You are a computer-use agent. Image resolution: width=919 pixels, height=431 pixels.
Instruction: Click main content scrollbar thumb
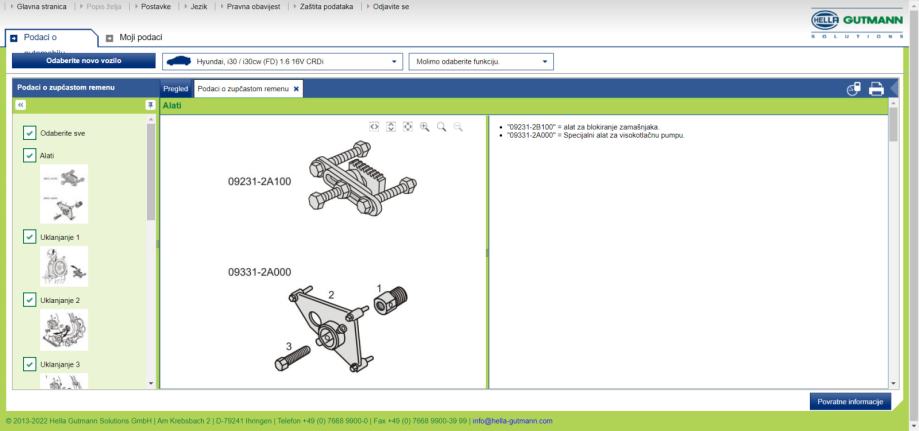click(x=893, y=124)
